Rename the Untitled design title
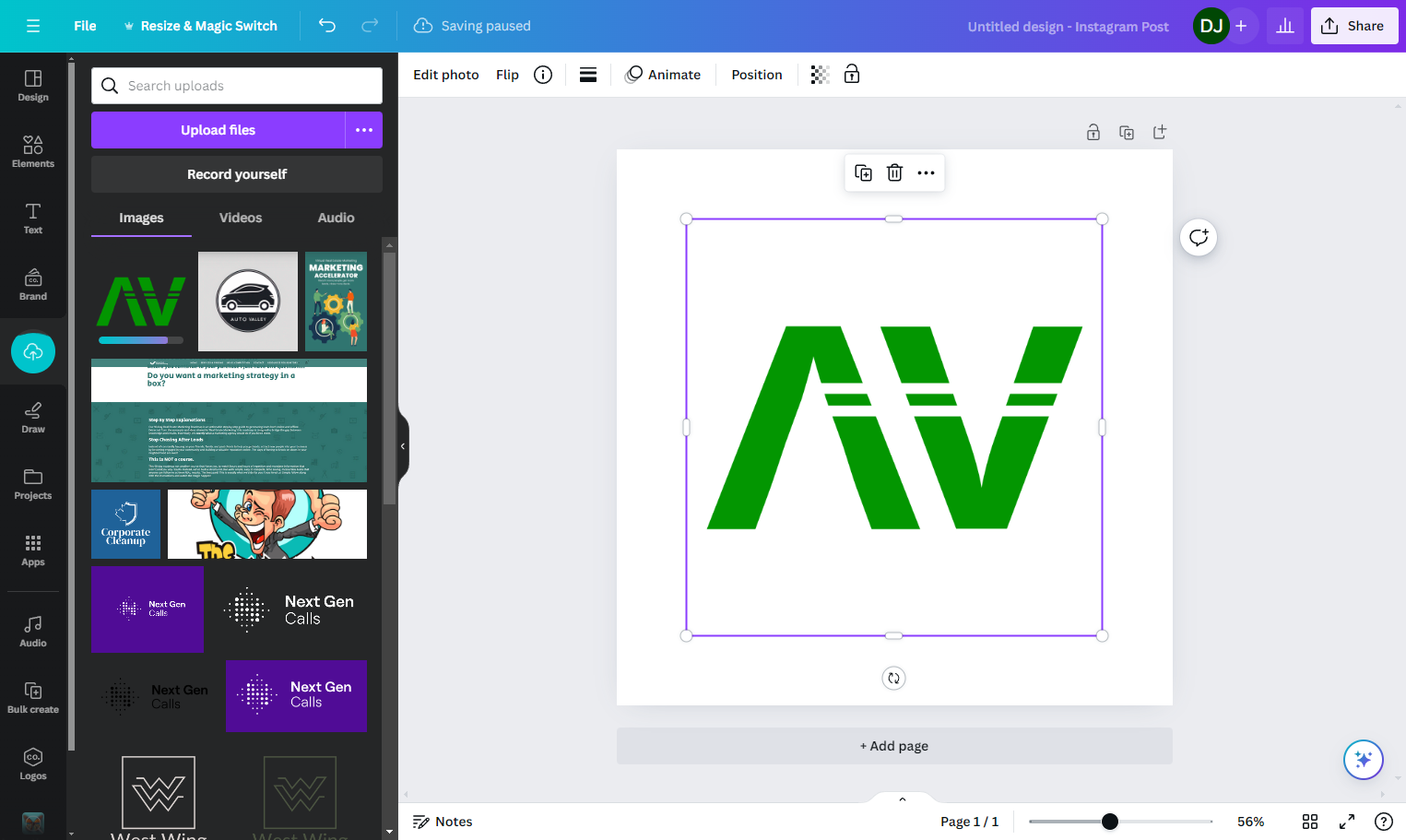1406x840 pixels. click(1068, 27)
